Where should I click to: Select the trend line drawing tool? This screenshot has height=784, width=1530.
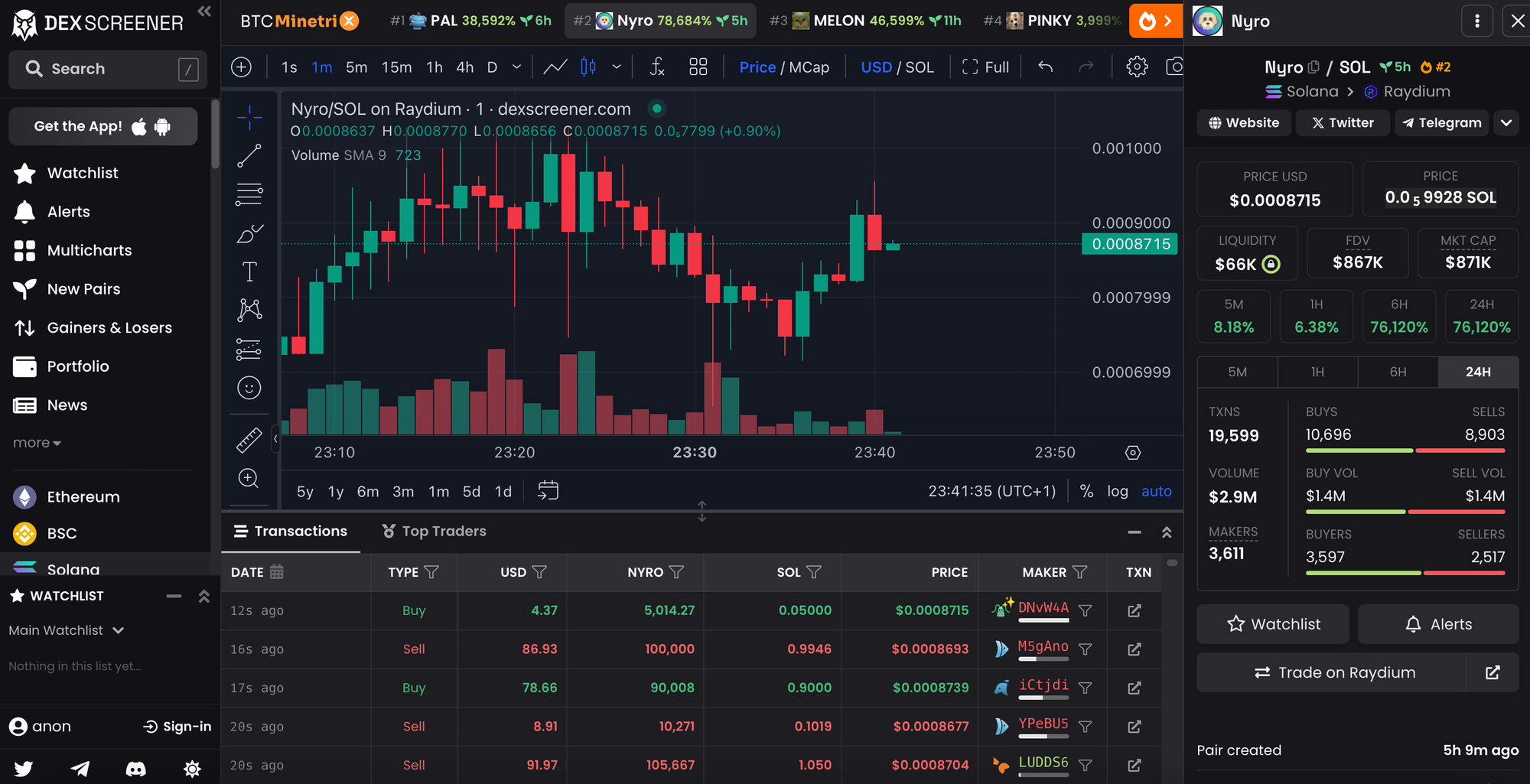point(249,155)
